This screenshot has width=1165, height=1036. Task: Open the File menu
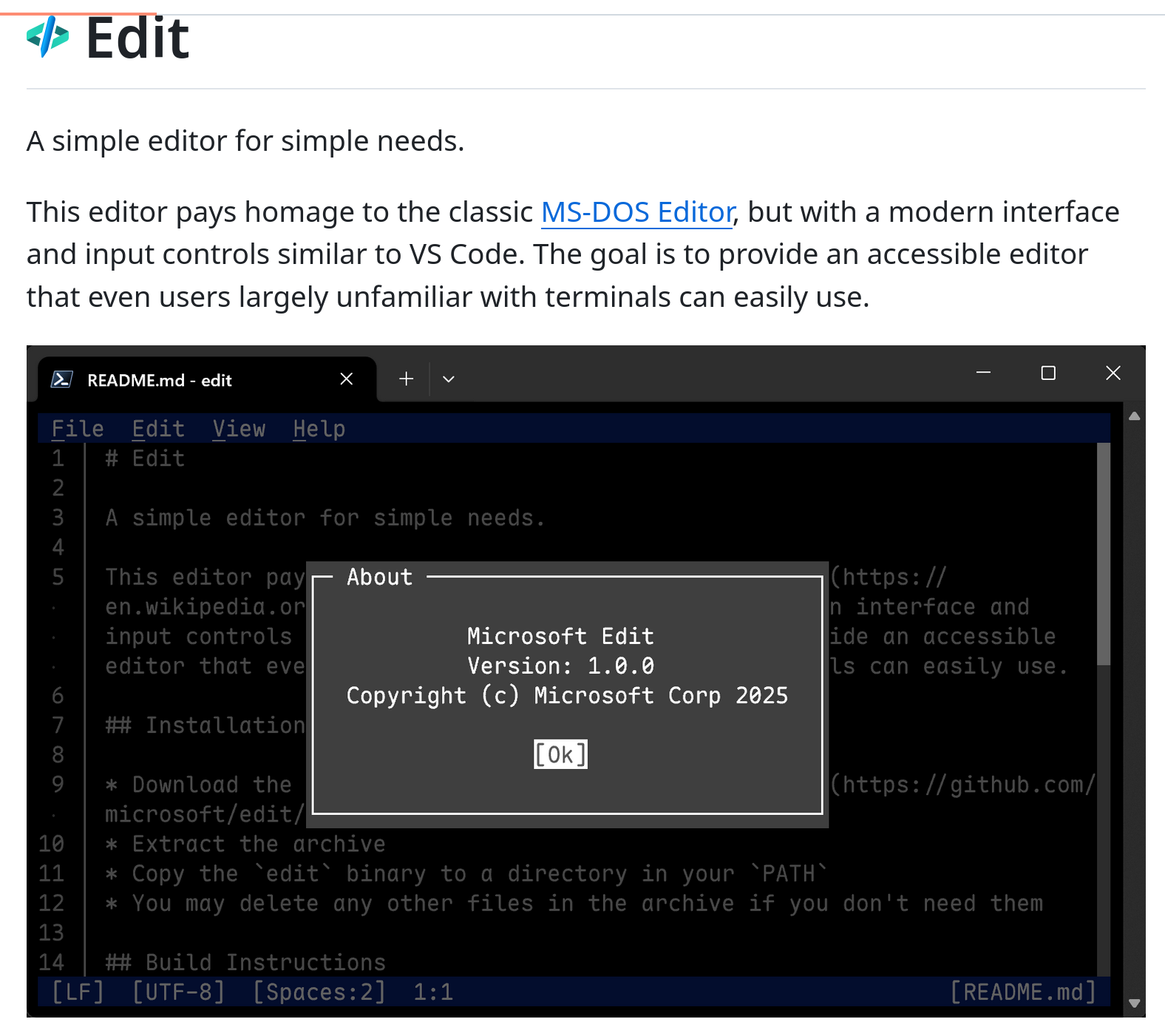78,429
